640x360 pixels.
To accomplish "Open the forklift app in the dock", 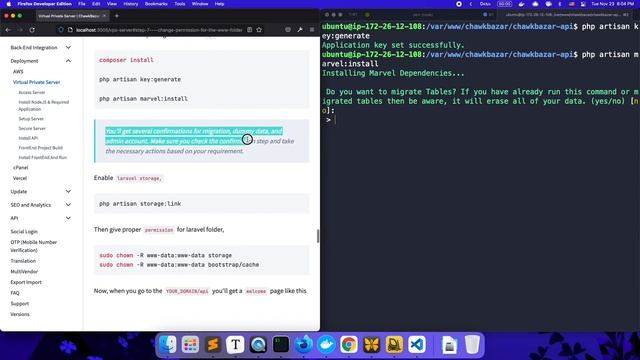I will 394,344.
